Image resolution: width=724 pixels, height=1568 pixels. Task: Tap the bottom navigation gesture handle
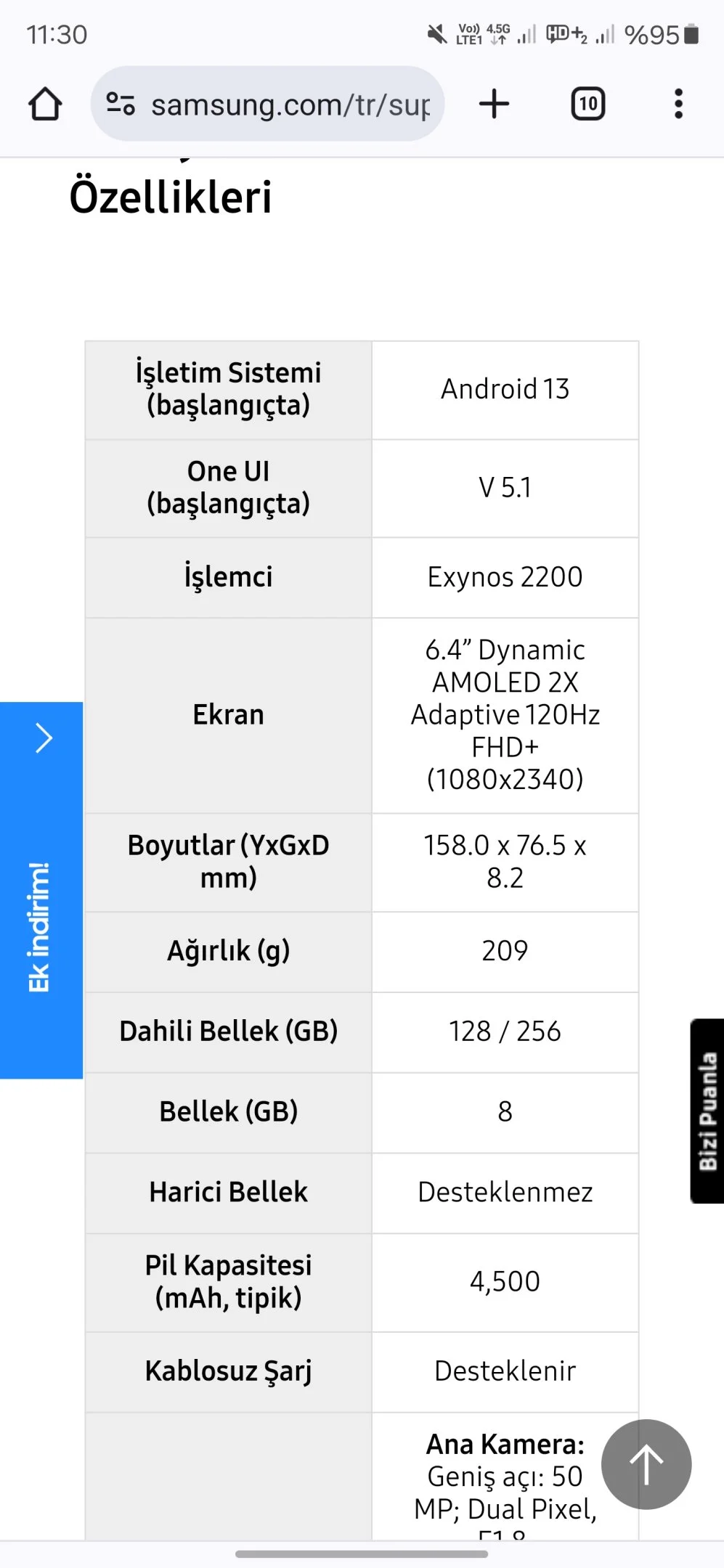(362, 1554)
